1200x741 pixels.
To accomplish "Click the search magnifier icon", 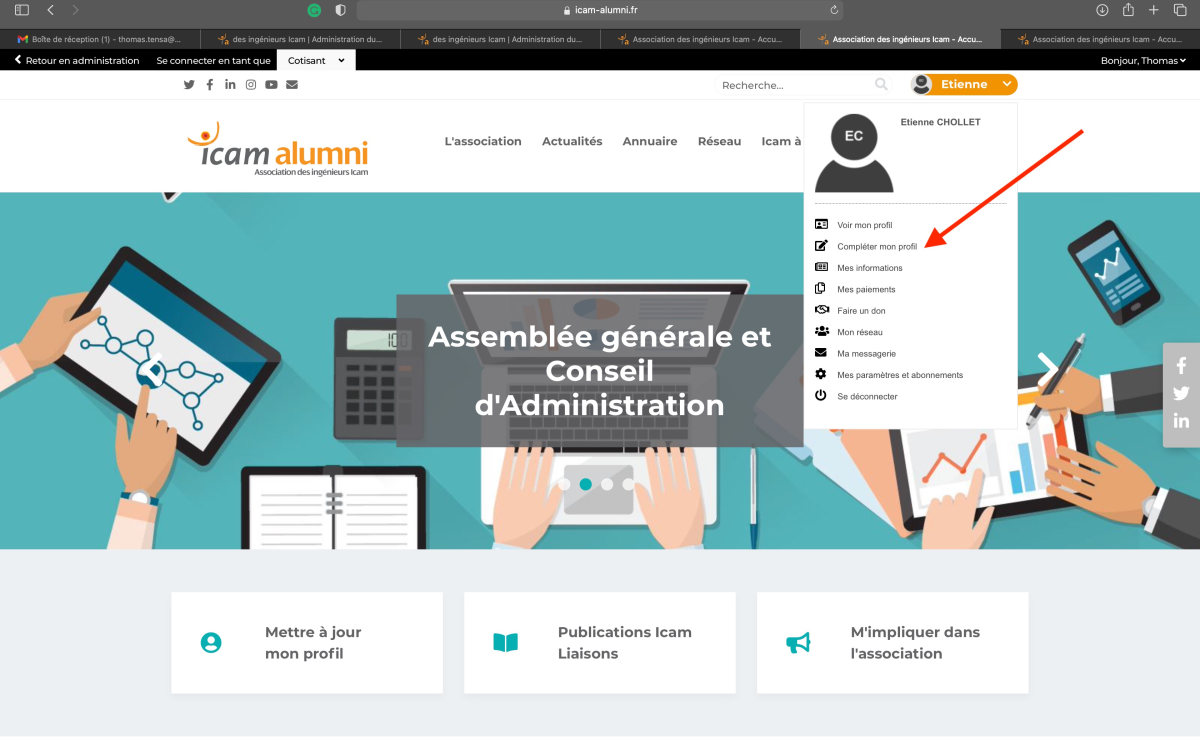I will pyautogui.click(x=881, y=85).
